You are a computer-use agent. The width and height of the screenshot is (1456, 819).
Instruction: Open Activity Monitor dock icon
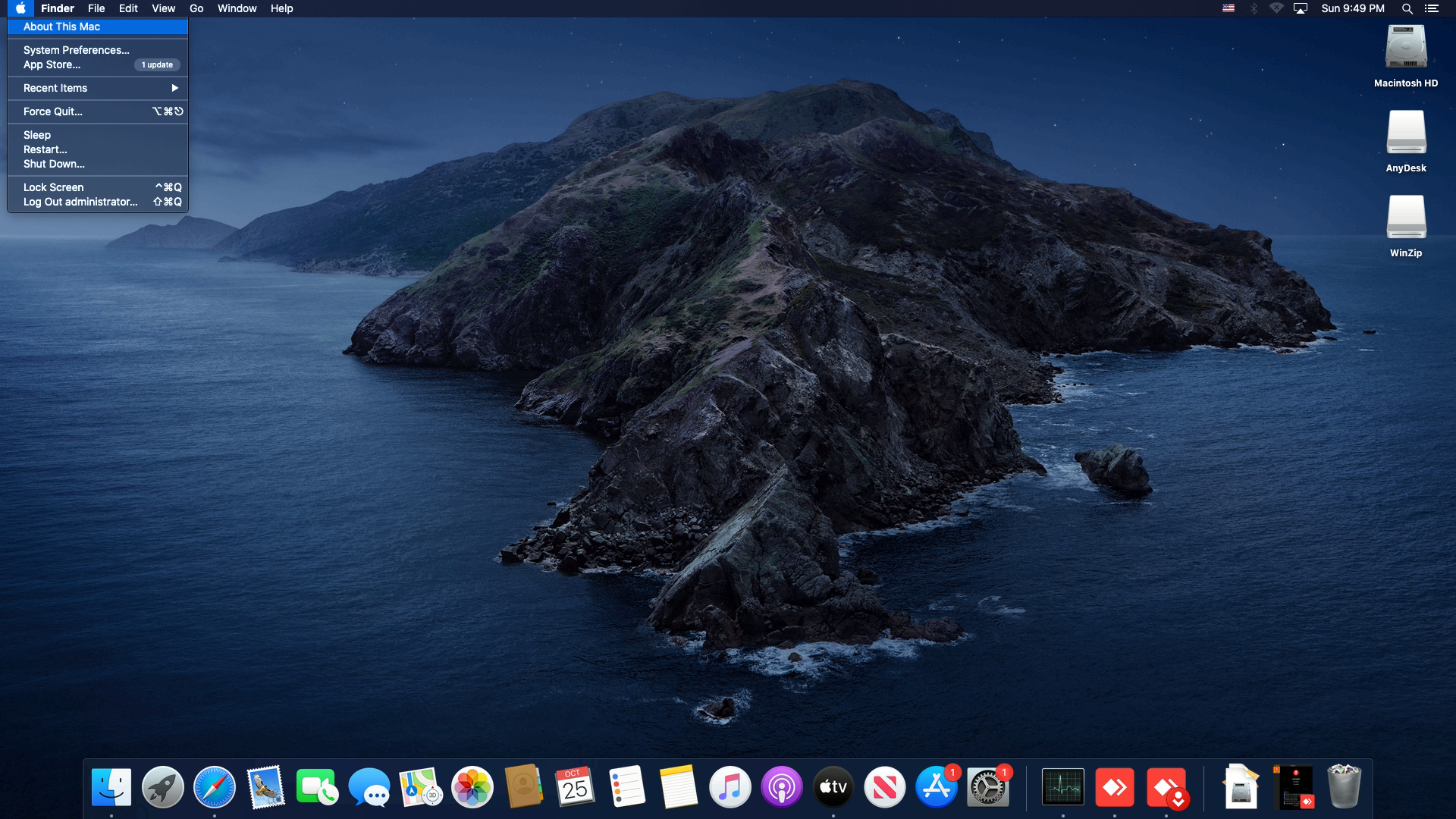1062,787
